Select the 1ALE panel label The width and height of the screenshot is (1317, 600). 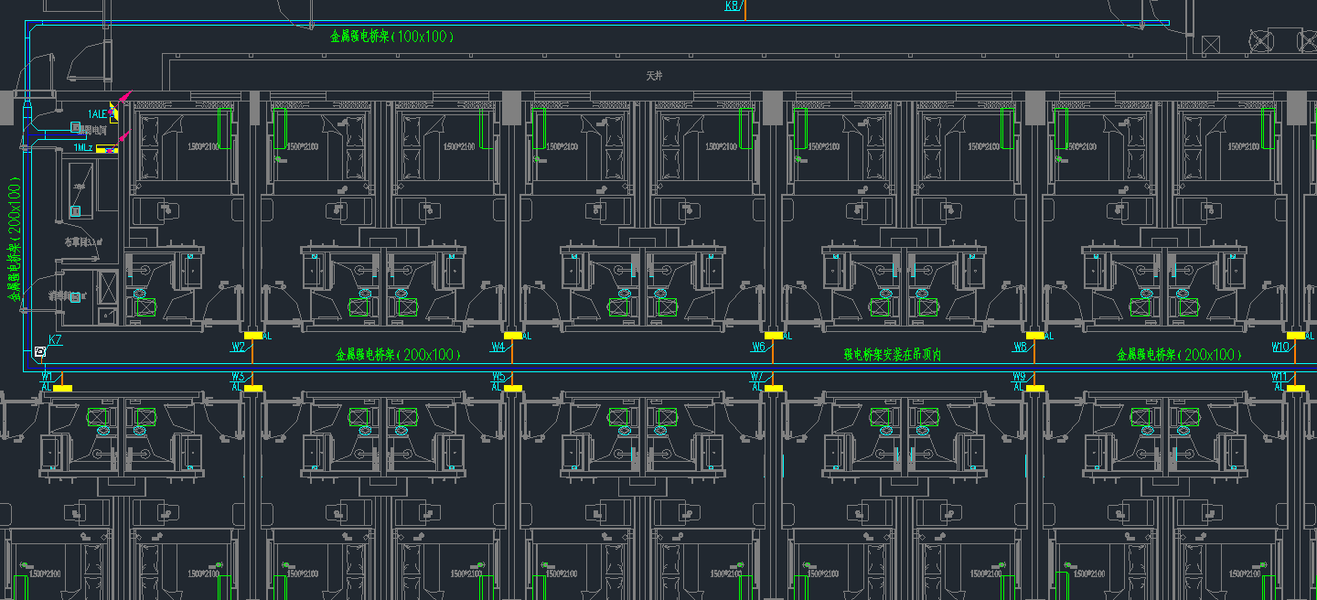[x=97, y=114]
